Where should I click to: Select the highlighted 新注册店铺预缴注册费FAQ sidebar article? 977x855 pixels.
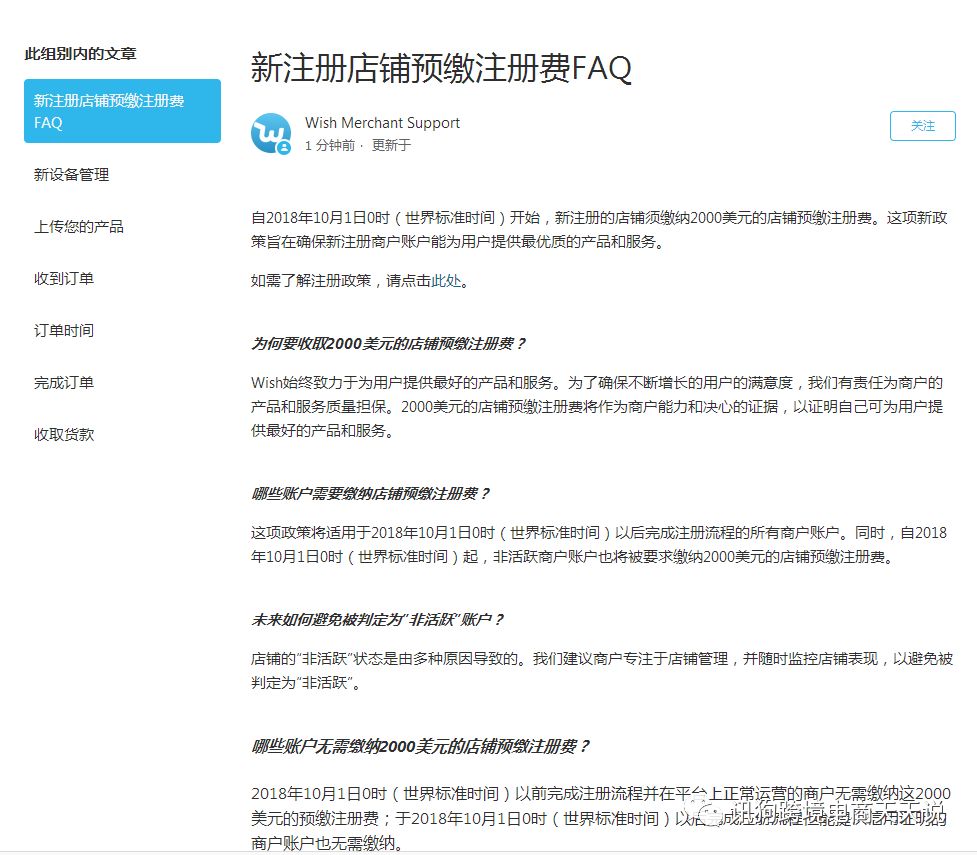[x=122, y=111]
